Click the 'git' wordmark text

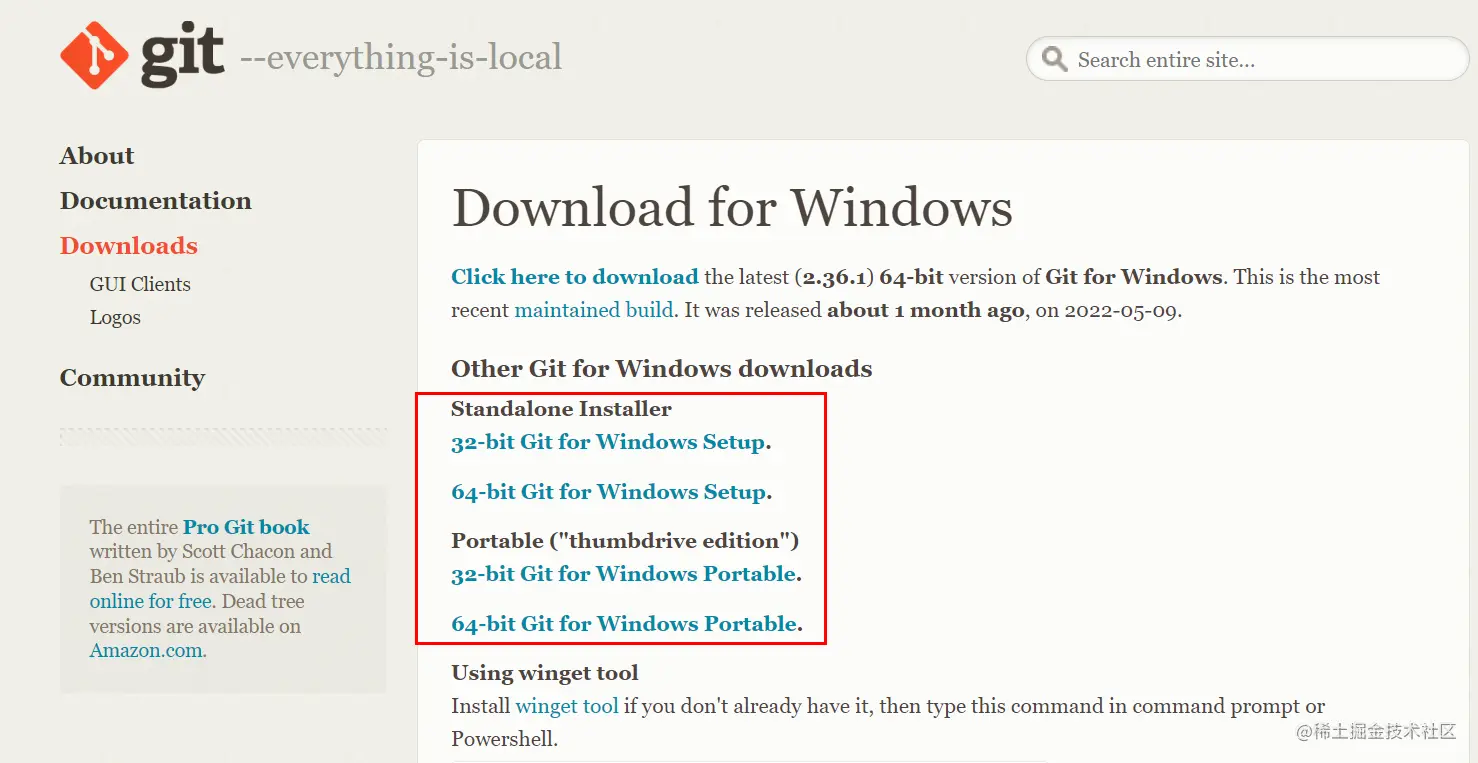point(182,55)
